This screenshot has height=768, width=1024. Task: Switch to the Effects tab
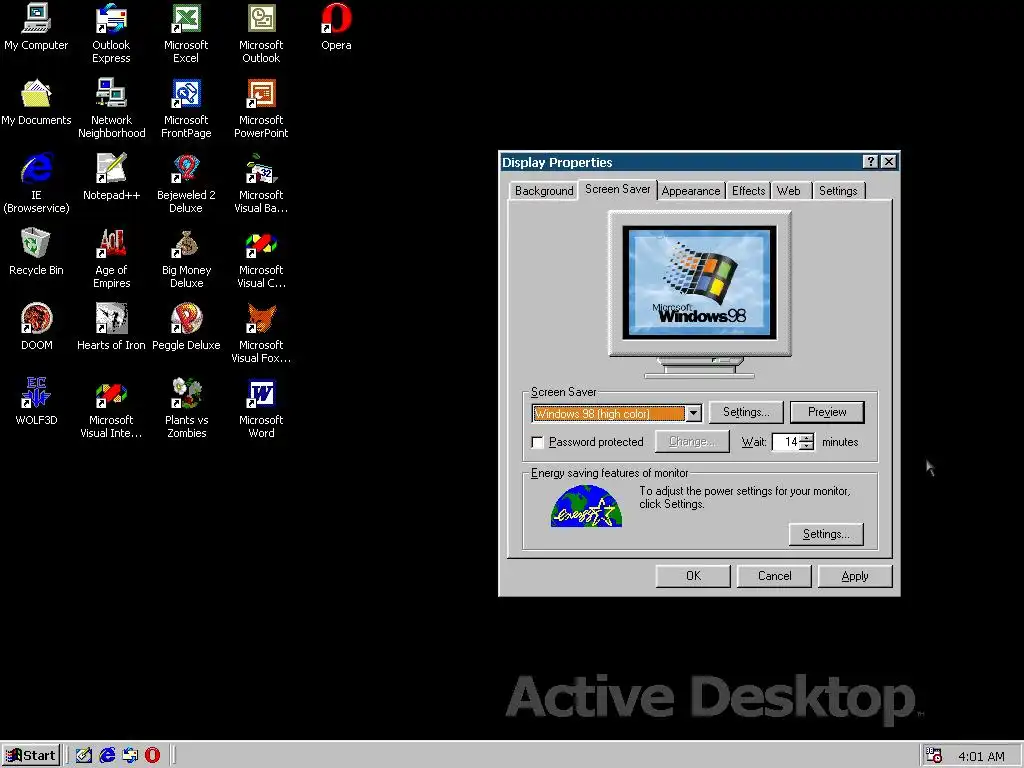pyautogui.click(x=748, y=191)
